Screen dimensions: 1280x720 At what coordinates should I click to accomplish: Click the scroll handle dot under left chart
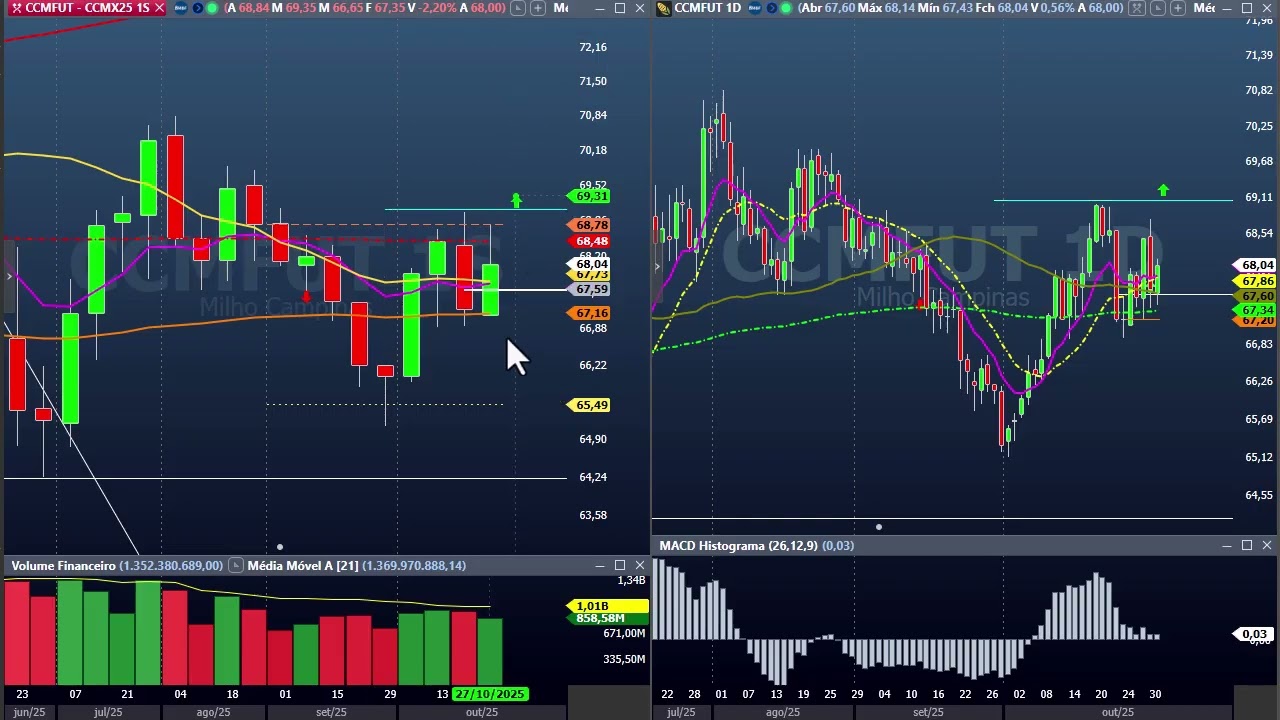(x=280, y=547)
